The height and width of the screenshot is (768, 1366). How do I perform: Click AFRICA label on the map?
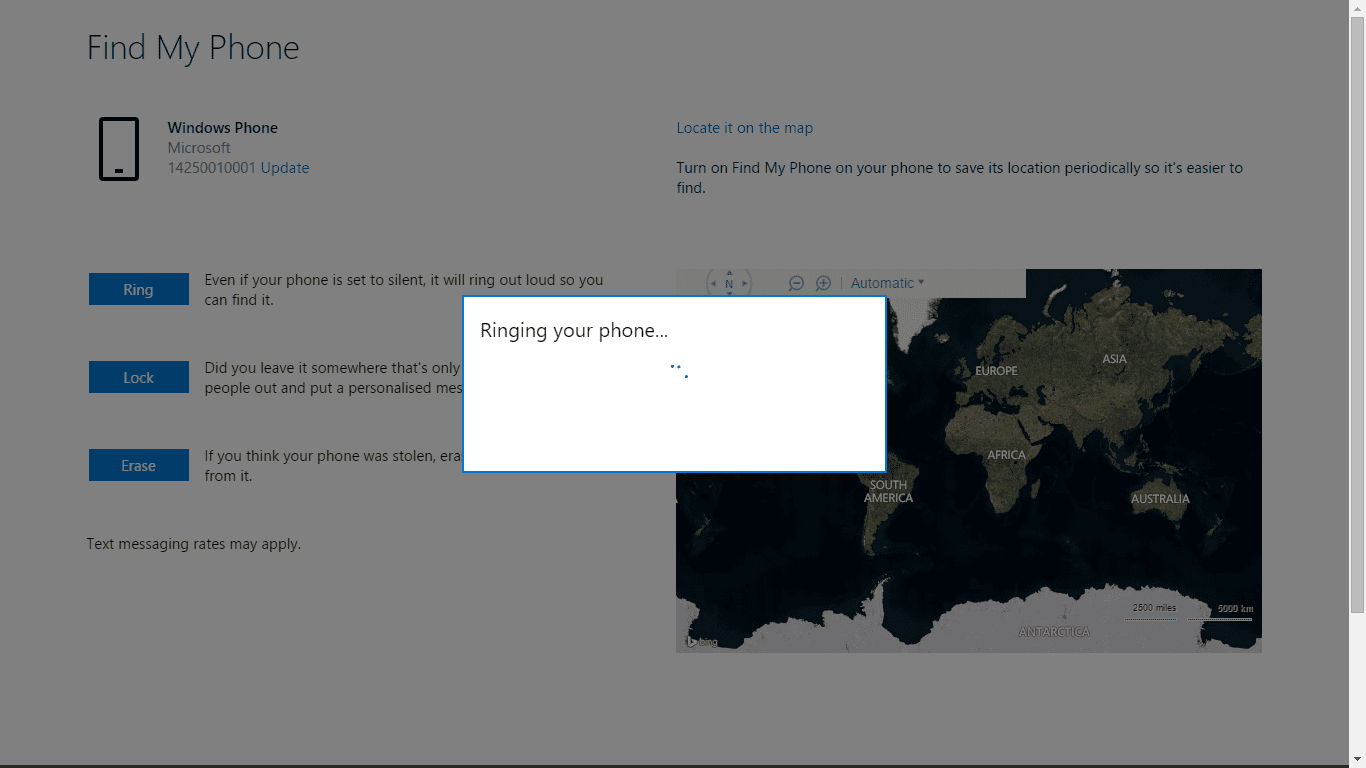(1006, 455)
